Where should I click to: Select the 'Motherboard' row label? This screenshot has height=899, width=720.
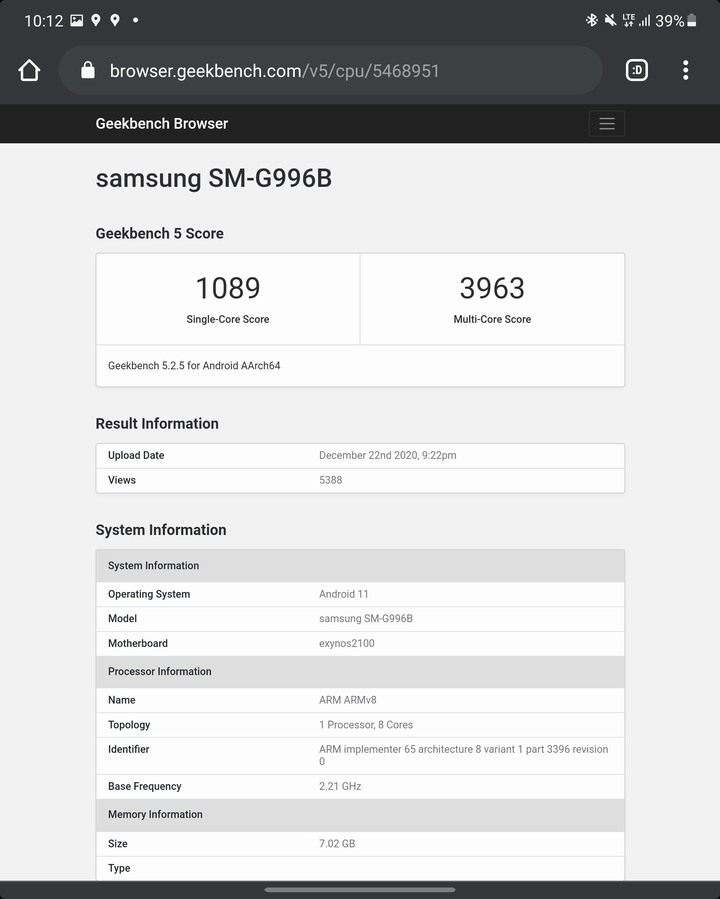click(x=138, y=643)
